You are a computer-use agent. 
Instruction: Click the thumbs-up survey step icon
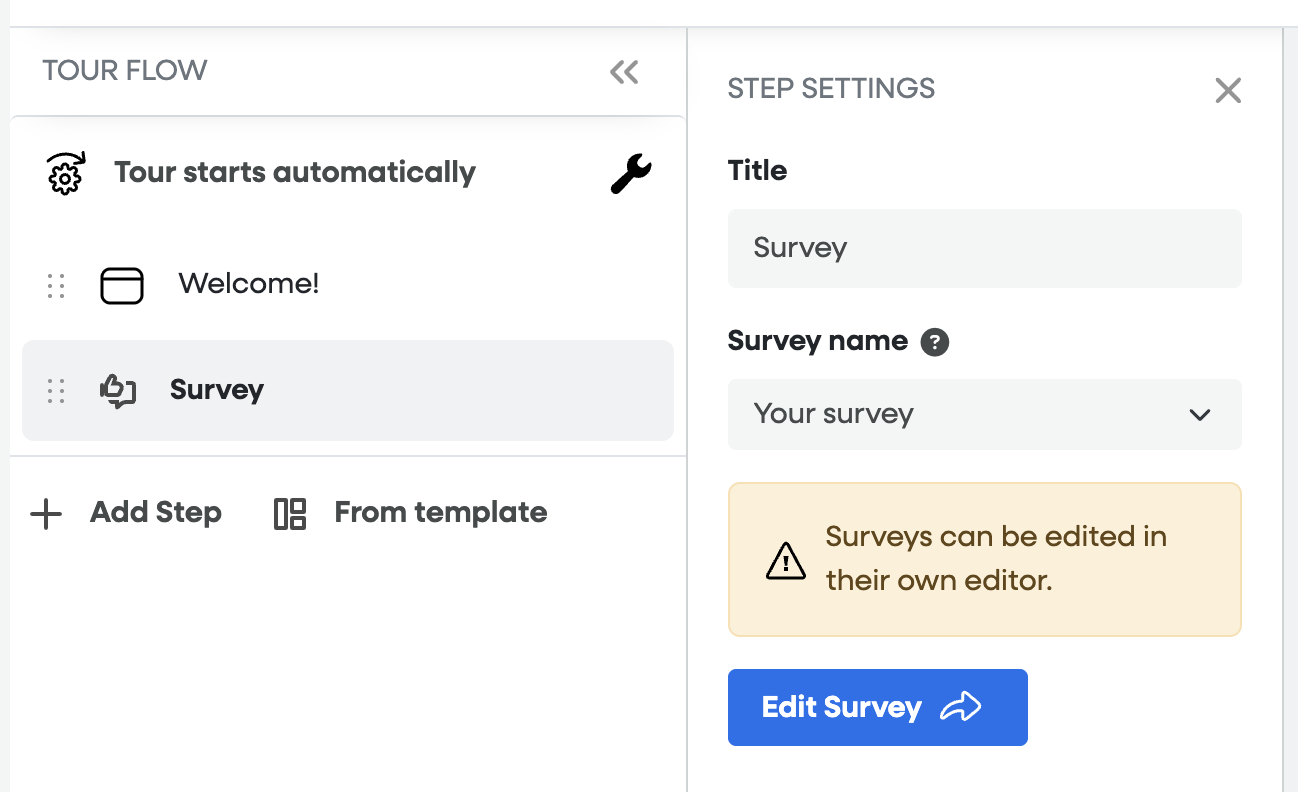118,391
